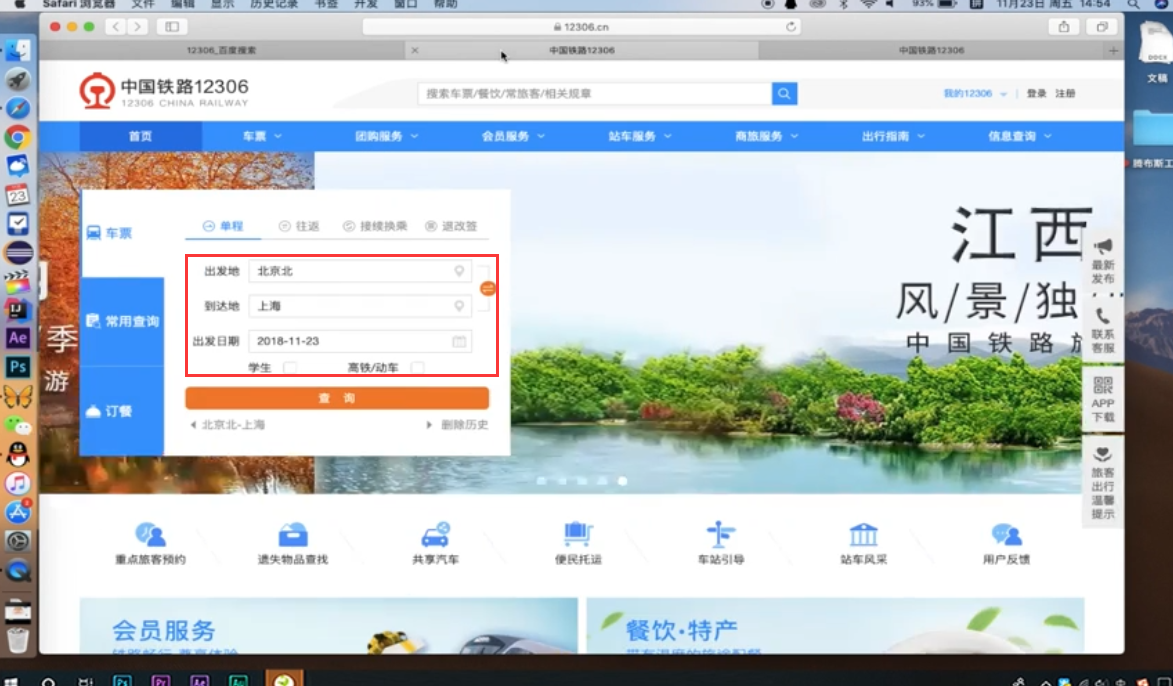Switch to rightmost 中国铁路12306 browser tab
The width and height of the screenshot is (1173, 686).
click(931, 50)
